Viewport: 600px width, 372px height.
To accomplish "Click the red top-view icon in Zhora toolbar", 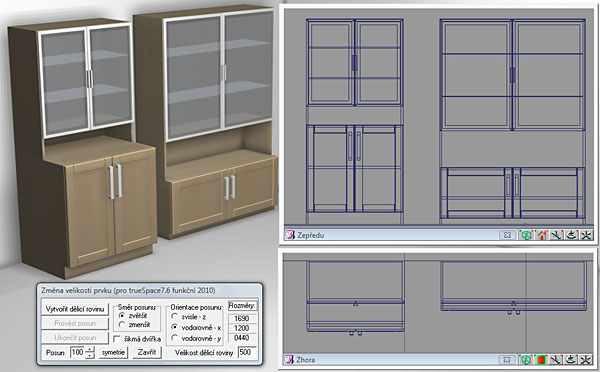I will coord(541,360).
